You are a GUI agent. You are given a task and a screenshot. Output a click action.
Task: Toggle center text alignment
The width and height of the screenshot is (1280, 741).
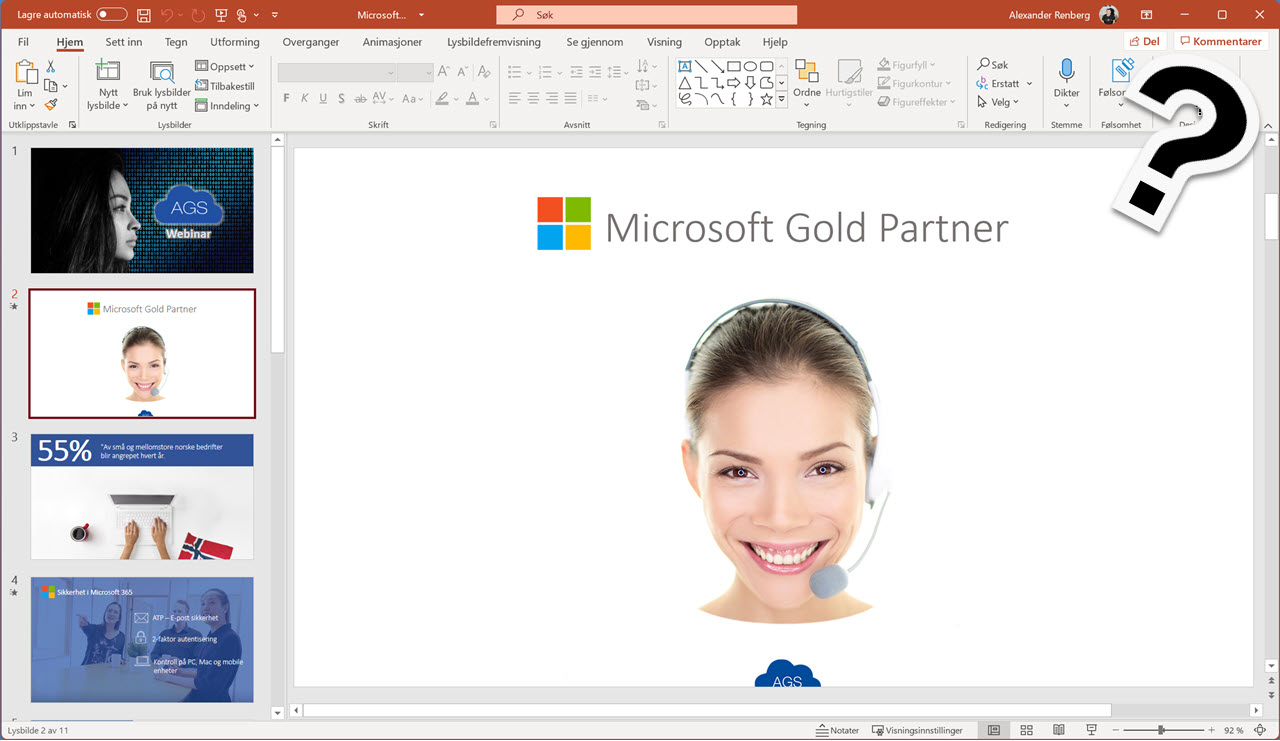(534, 98)
